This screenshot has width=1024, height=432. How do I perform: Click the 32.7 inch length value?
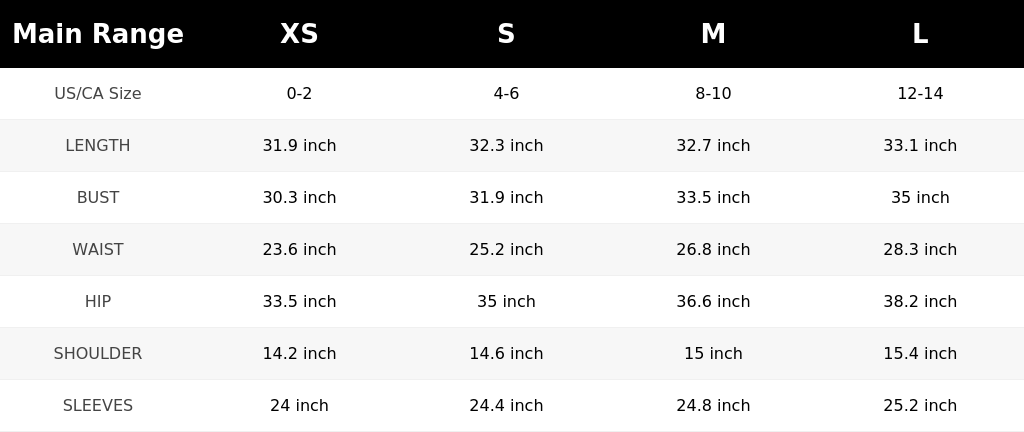click(x=713, y=146)
